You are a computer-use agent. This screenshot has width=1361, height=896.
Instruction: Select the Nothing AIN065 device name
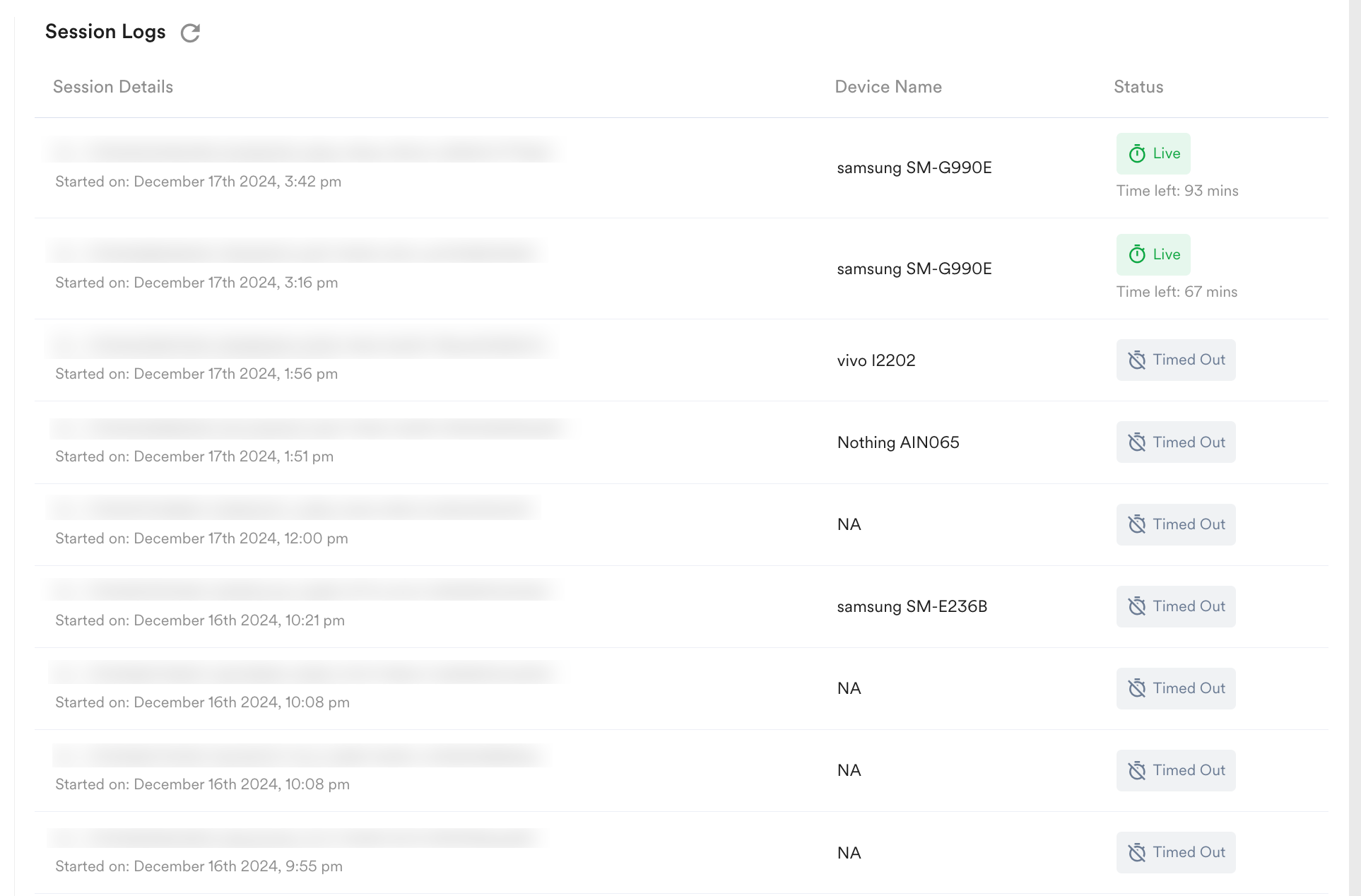pos(897,442)
